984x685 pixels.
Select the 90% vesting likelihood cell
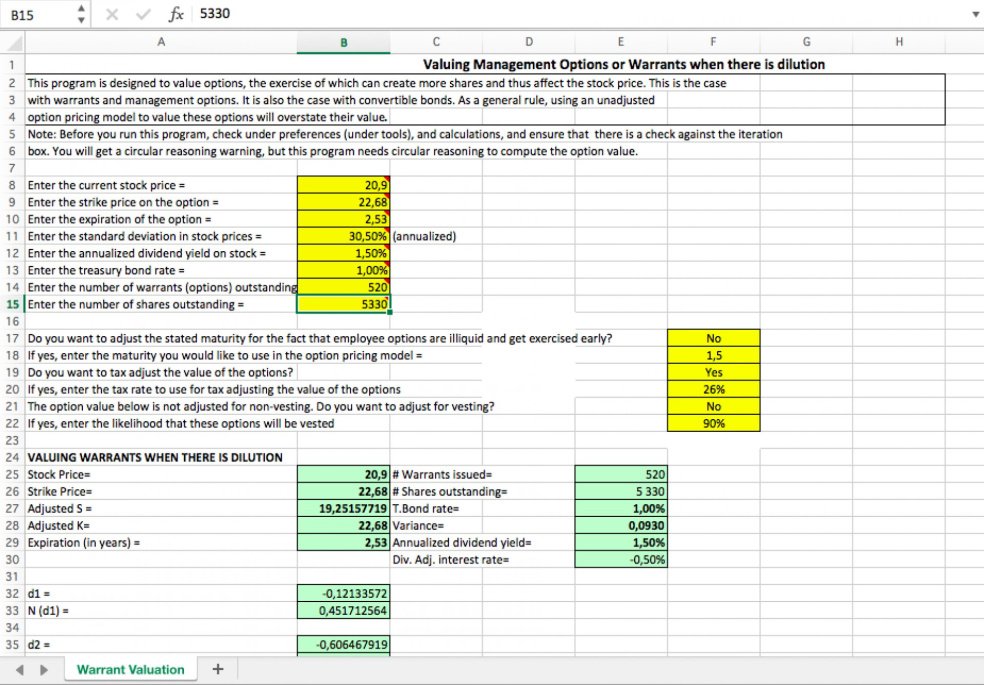(712, 423)
